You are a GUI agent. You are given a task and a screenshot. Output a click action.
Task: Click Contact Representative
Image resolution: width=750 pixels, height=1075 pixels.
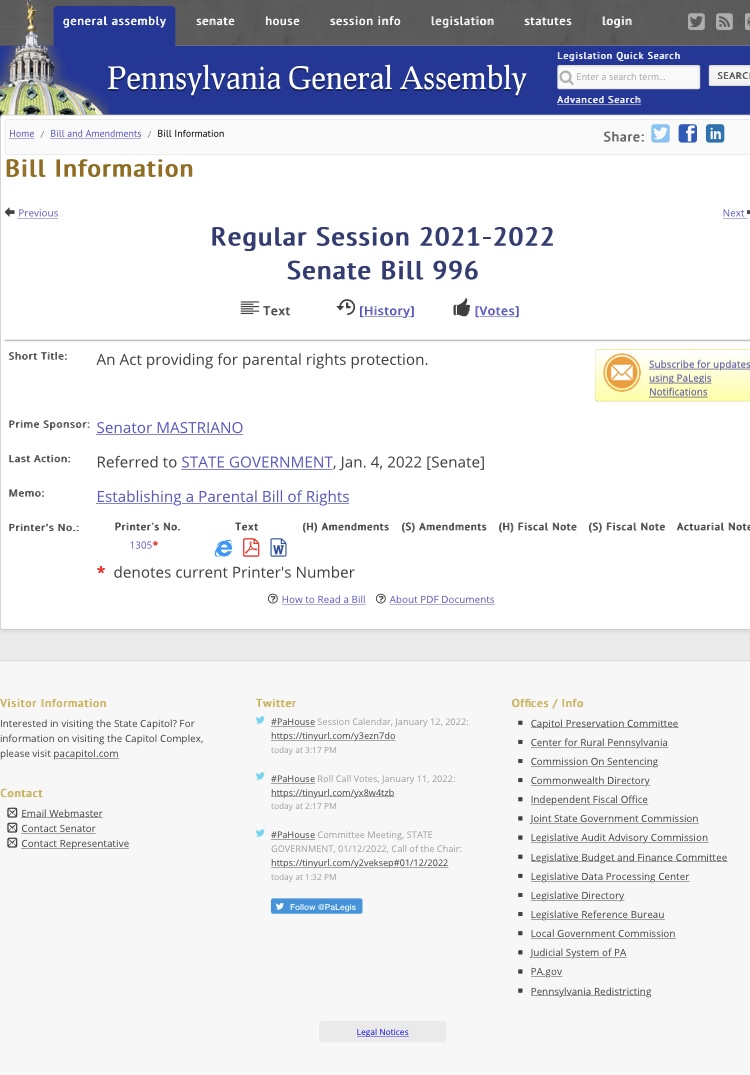click(x=75, y=843)
